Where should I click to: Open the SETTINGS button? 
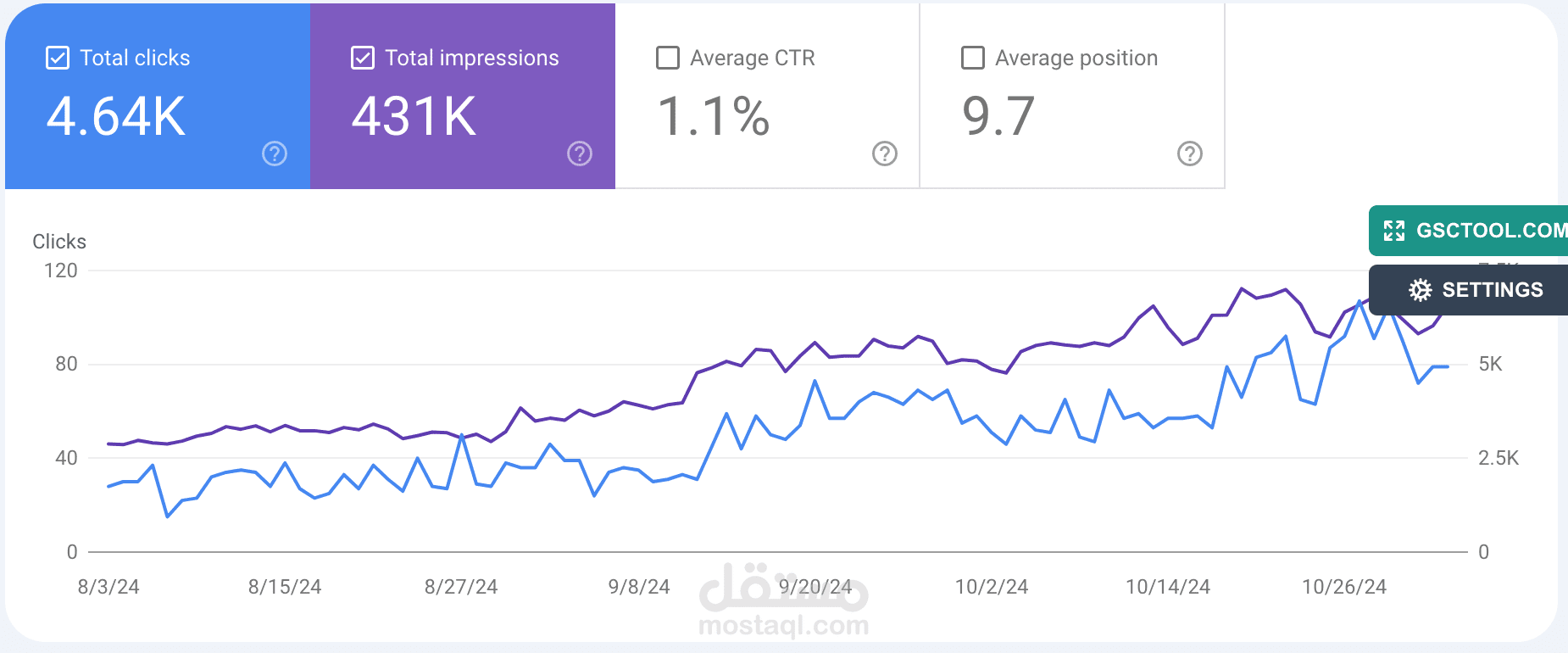click(1468, 290)
